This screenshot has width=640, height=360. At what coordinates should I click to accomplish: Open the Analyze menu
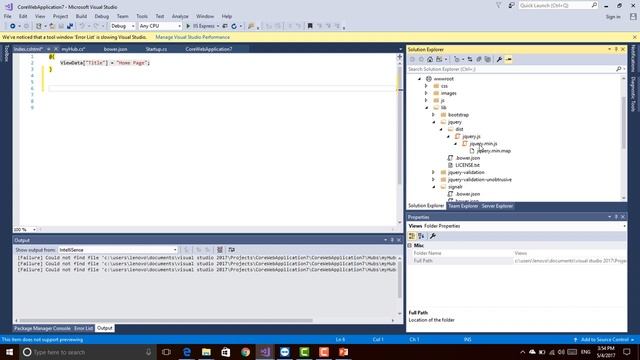180,16
